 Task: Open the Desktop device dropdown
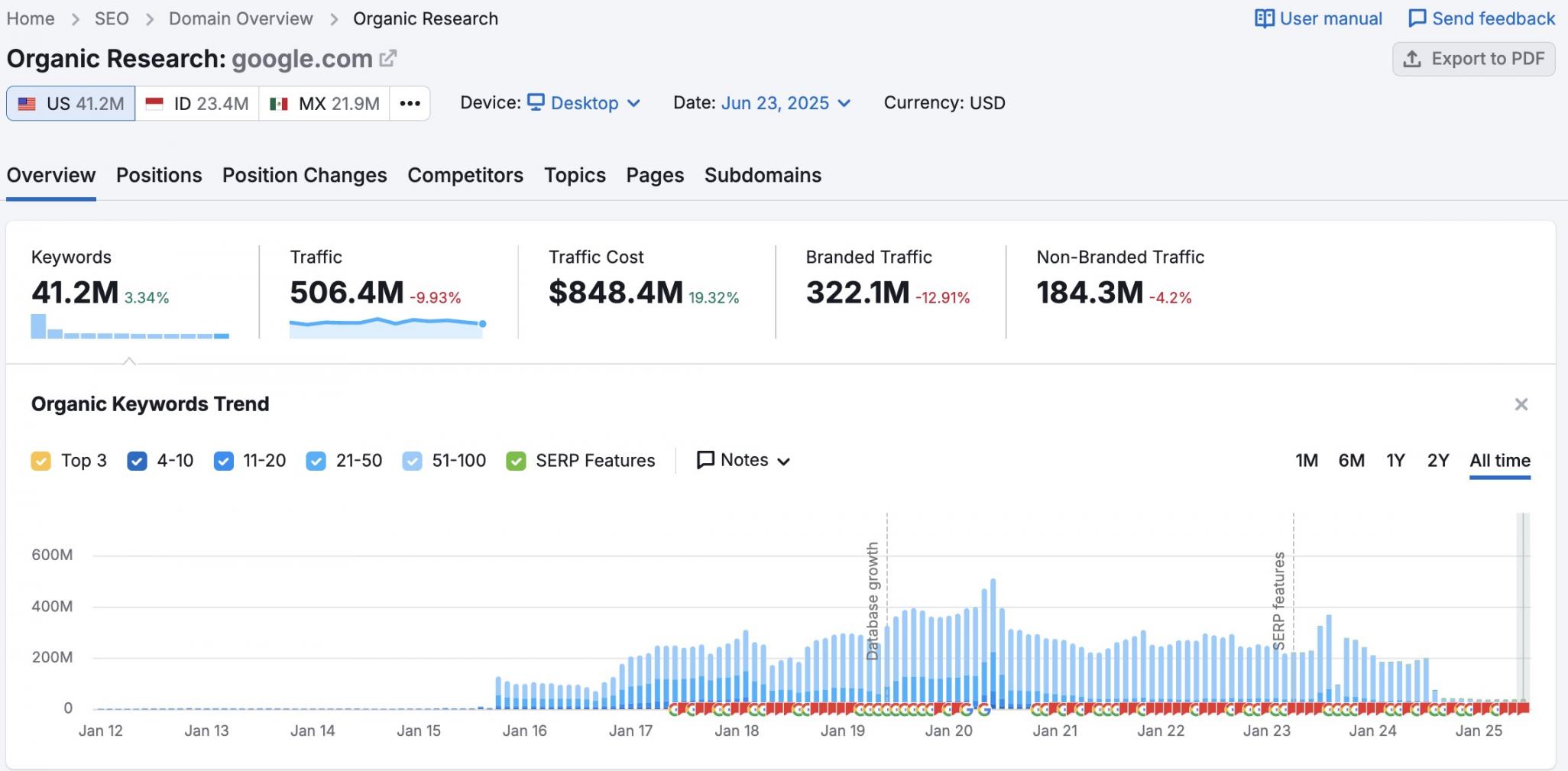pos(584,103)
